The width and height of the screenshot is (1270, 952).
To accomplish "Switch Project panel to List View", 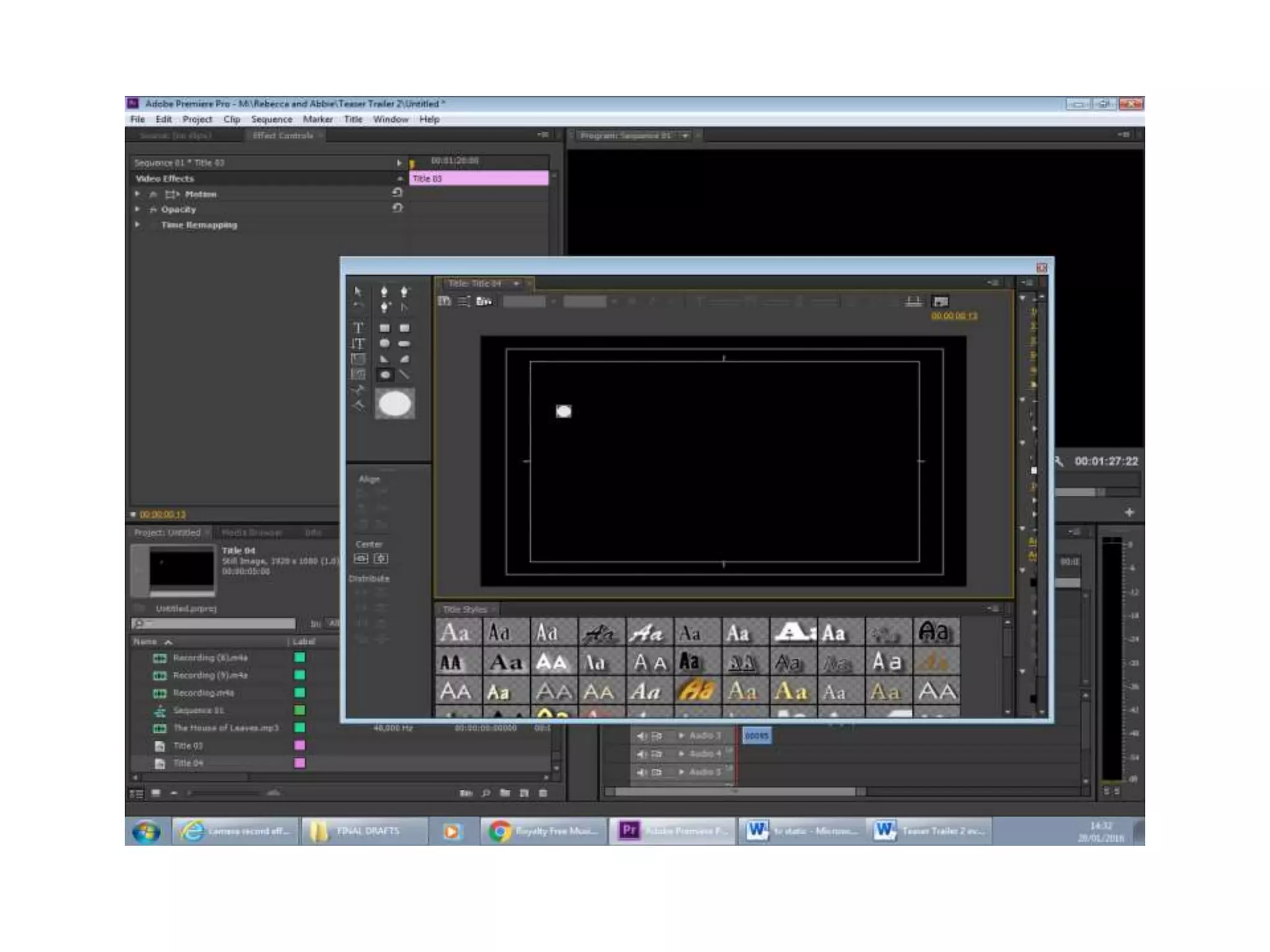I will coord(136,793).
